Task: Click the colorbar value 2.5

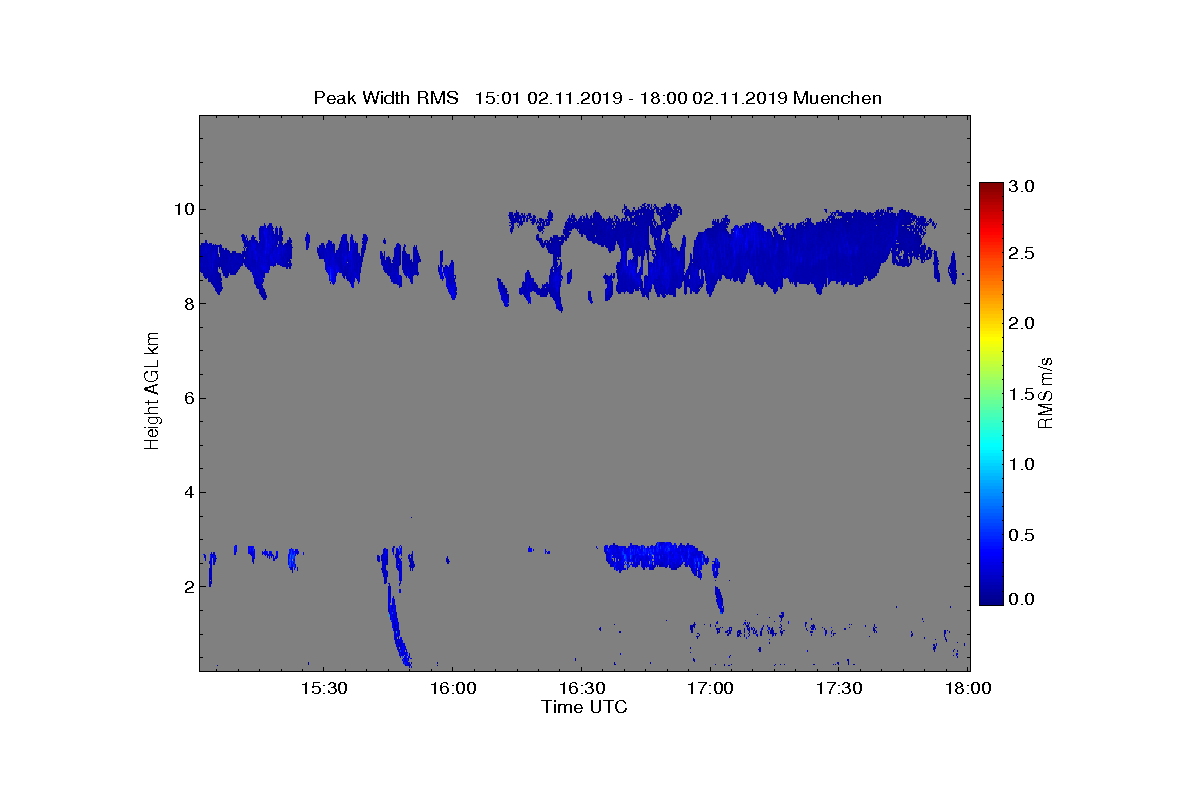Action: pyautogui.click(x=1022, y=254)
